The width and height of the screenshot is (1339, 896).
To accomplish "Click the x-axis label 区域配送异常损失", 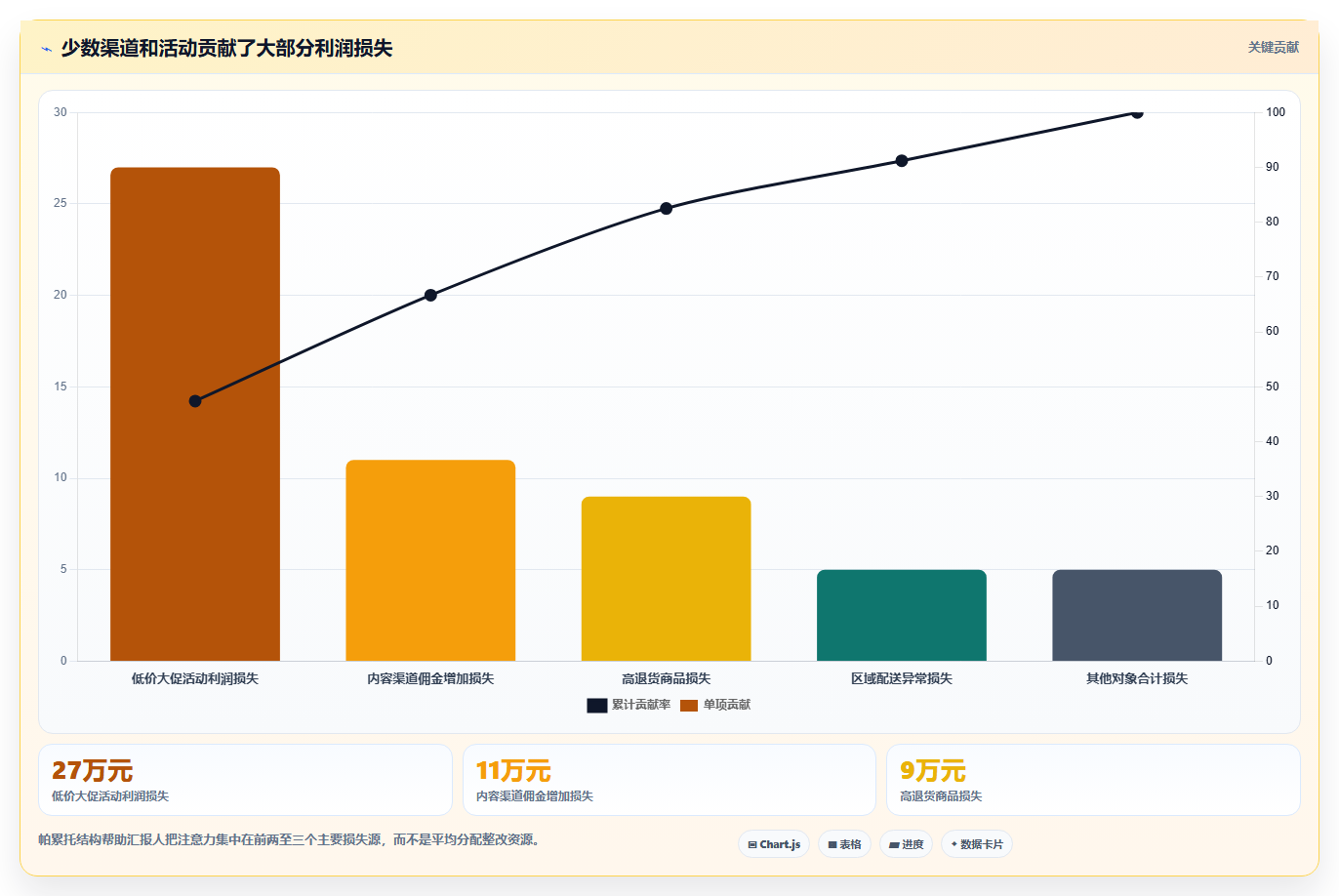I will pyautogui.click(x=902, y=678).
